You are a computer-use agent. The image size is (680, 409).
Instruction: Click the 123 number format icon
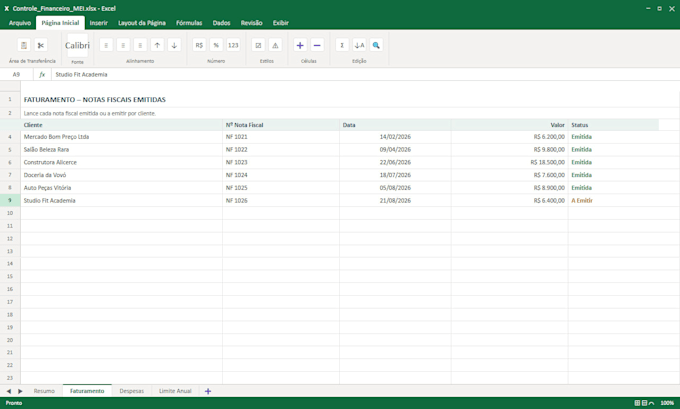coord(233,45)
